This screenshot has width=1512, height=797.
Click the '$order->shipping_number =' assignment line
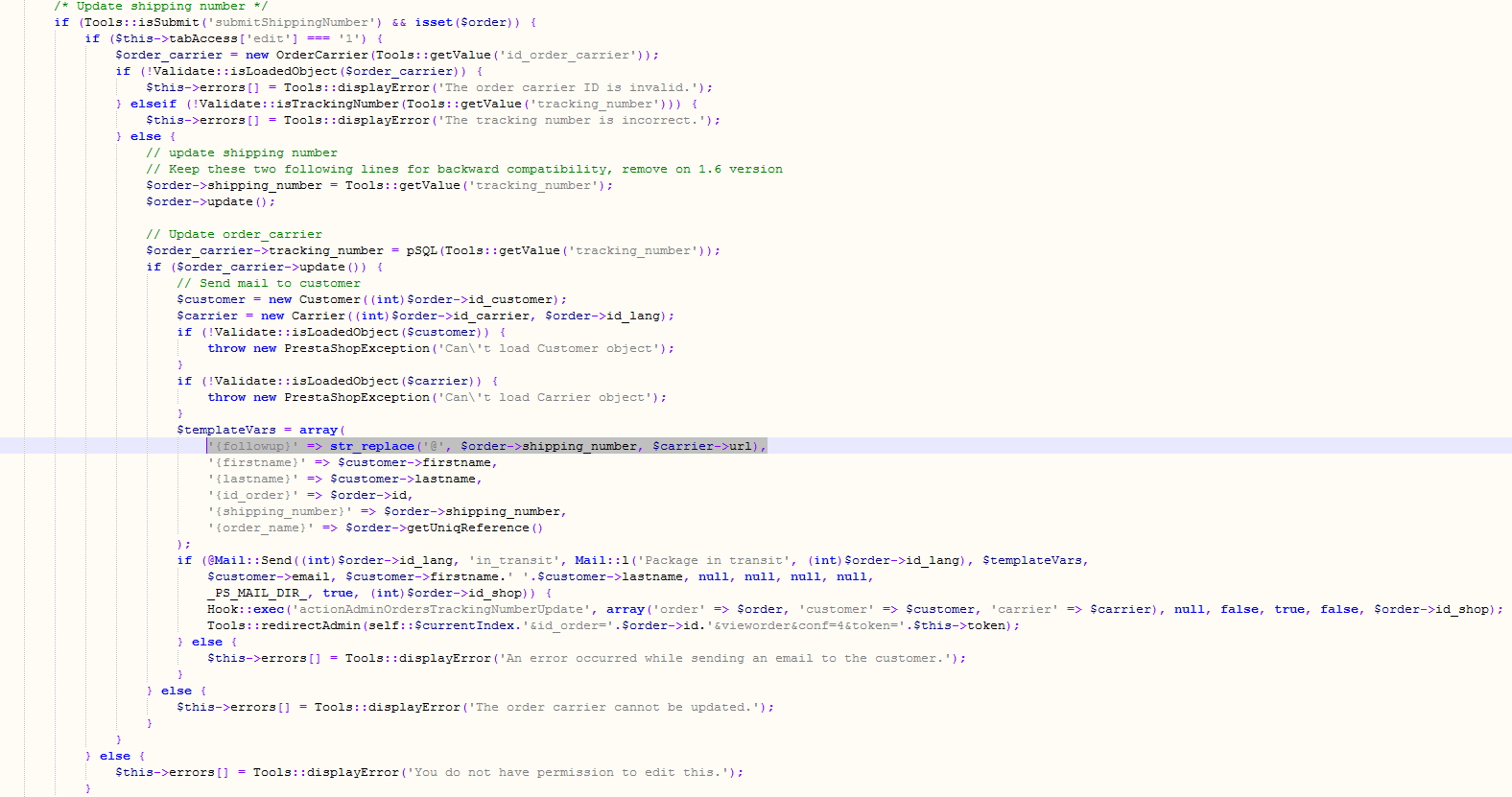379,185
